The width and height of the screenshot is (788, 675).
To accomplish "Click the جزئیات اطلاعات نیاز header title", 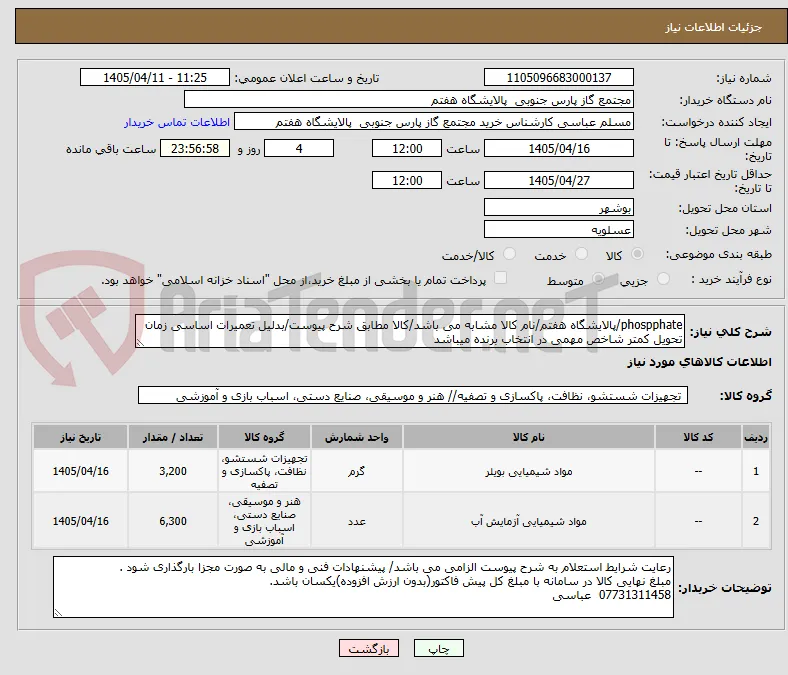I will coord(713,27).
